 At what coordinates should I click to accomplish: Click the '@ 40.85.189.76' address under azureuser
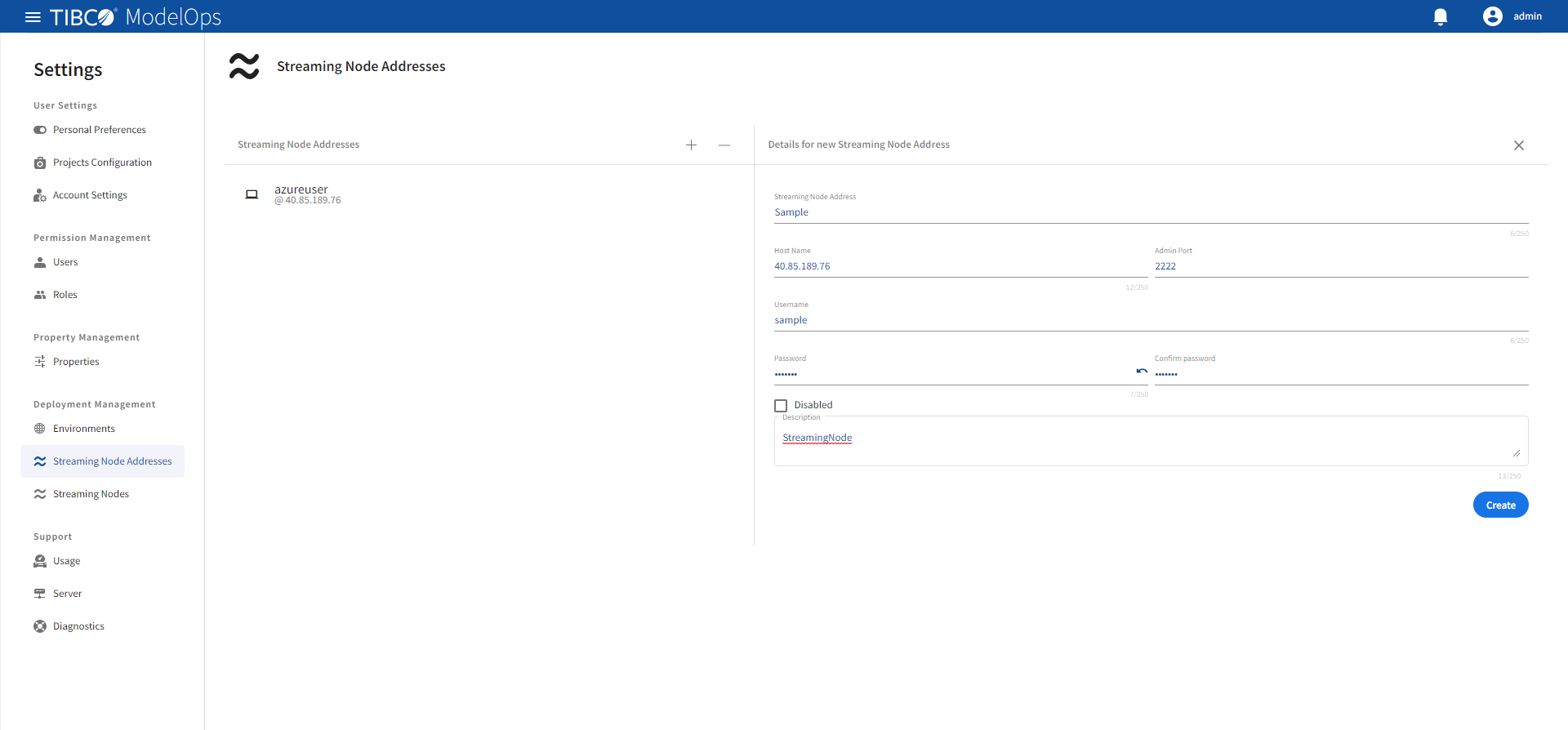pyautogui.click(x=308, y=201)
